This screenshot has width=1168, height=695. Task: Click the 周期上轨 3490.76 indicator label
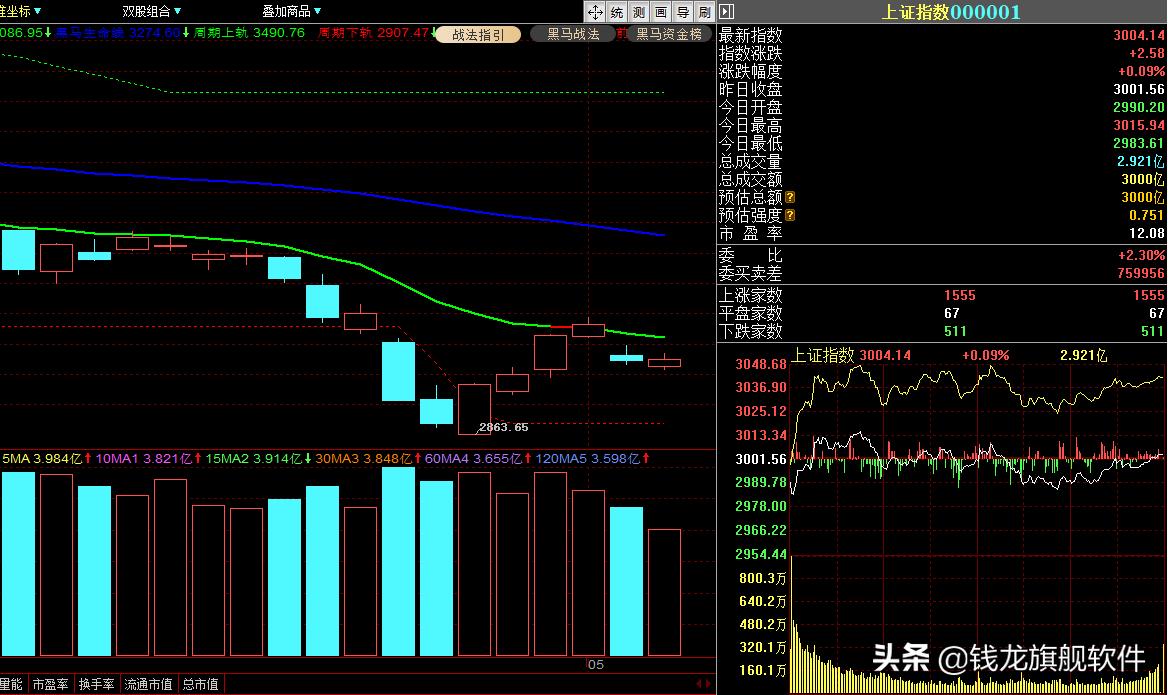pyautogui.click(x=249, y=33)
